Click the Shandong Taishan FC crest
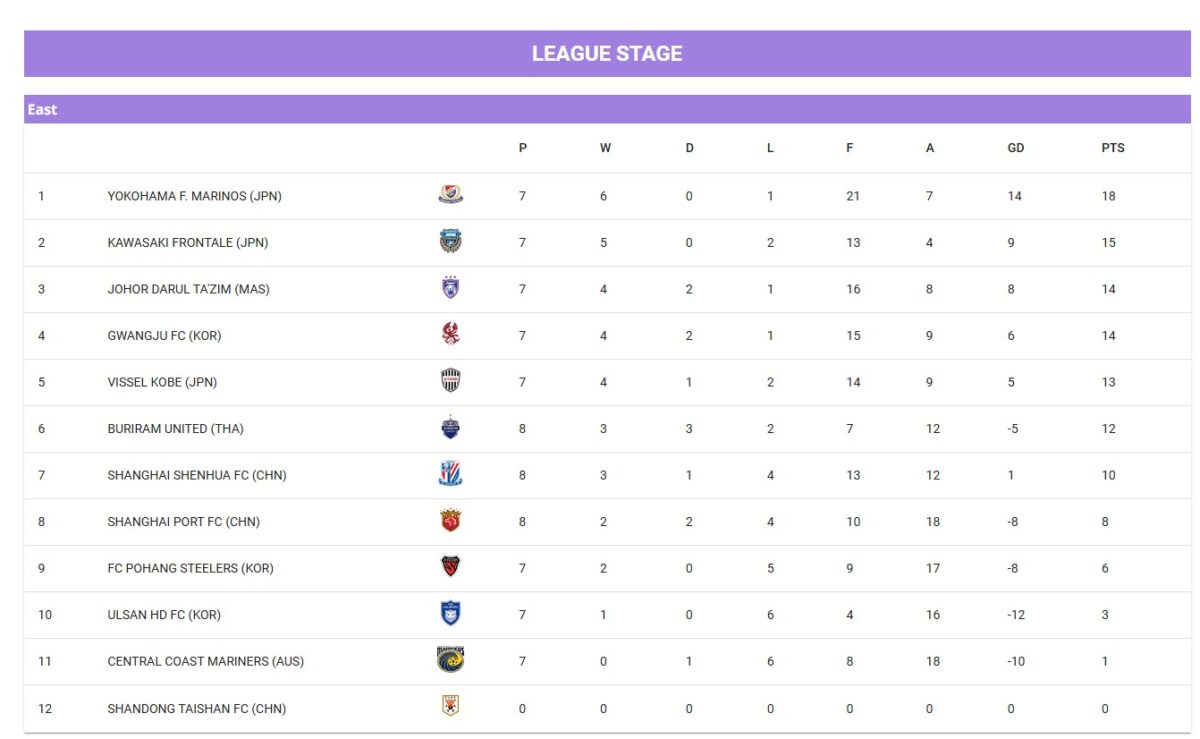The width and height of the screenshot is (1200, 739). pos(450,707)
